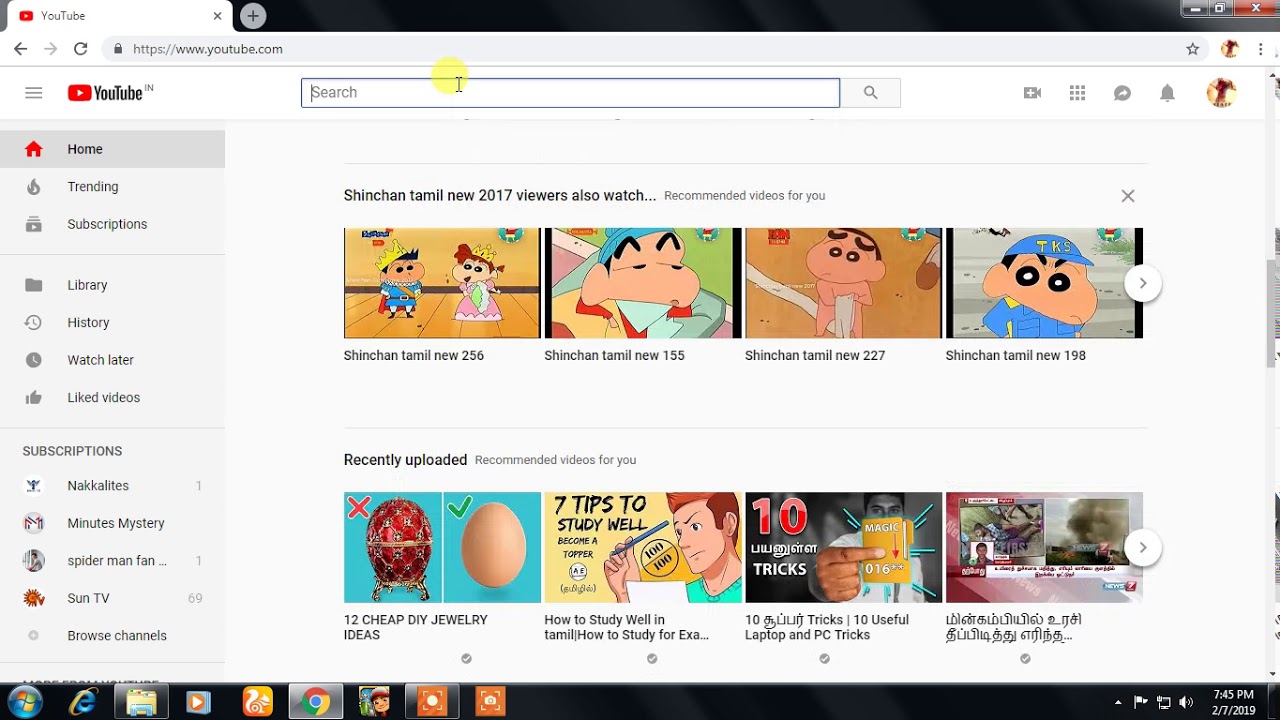The width and height of the screenshot is (1280, 720).
Task: Open the Windows Start button
Action: (24, 702)
